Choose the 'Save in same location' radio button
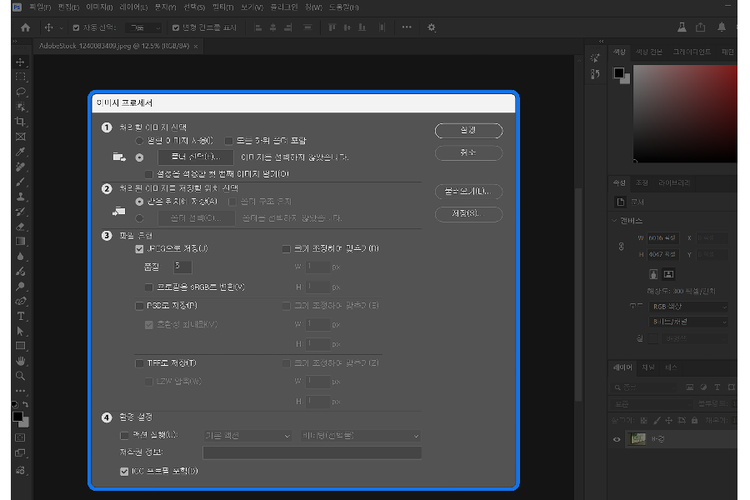This screenshot has width=750, height=500. coord(139,200)
